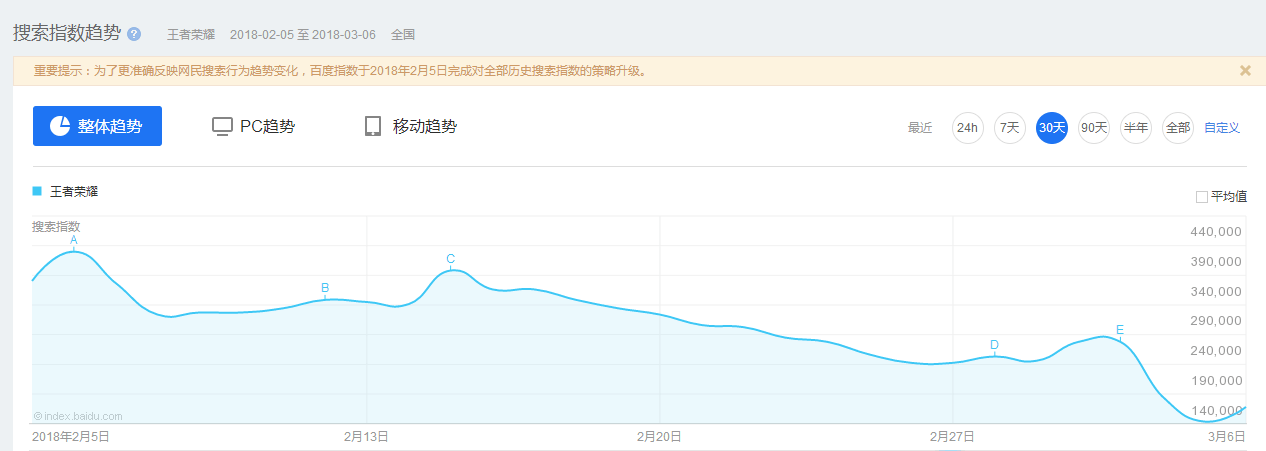The image size is (1266, 451).
Task: Click the date range 2018-02-05 至 2018-03-06
Action: coord(303,34)
